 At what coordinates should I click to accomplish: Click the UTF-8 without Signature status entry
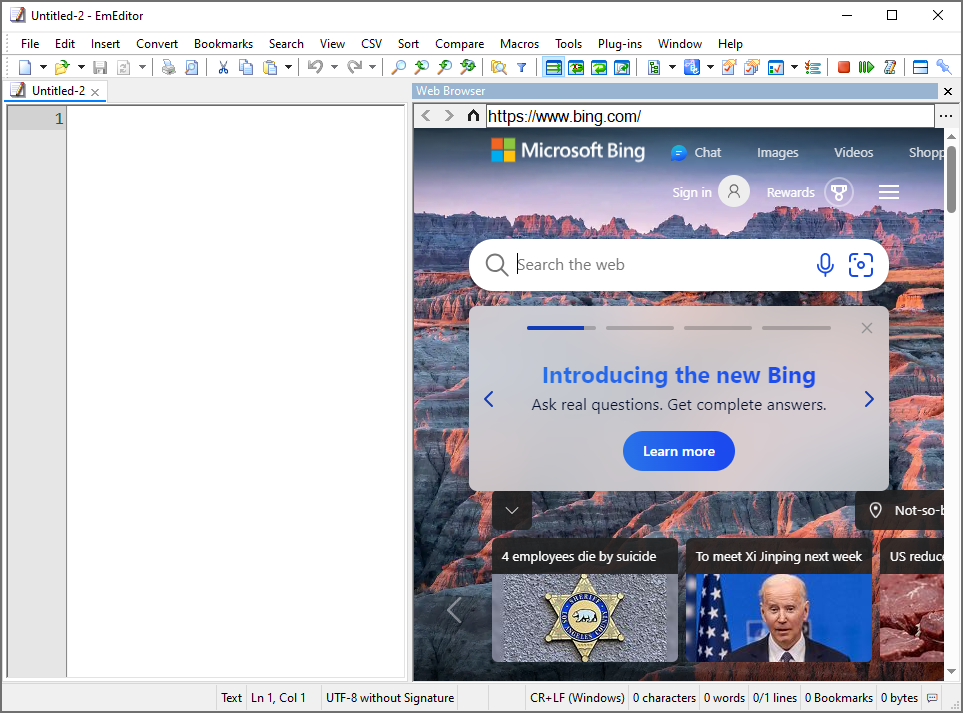[390, 698]
